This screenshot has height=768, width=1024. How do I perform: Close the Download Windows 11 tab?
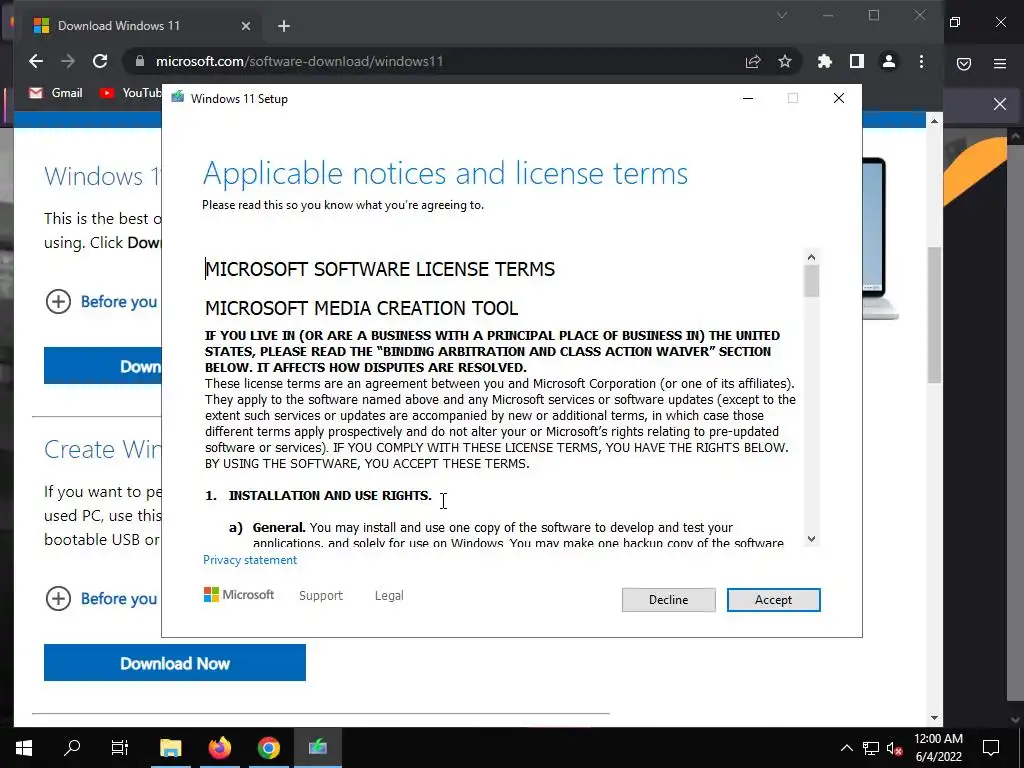click(x=246, y=26)
